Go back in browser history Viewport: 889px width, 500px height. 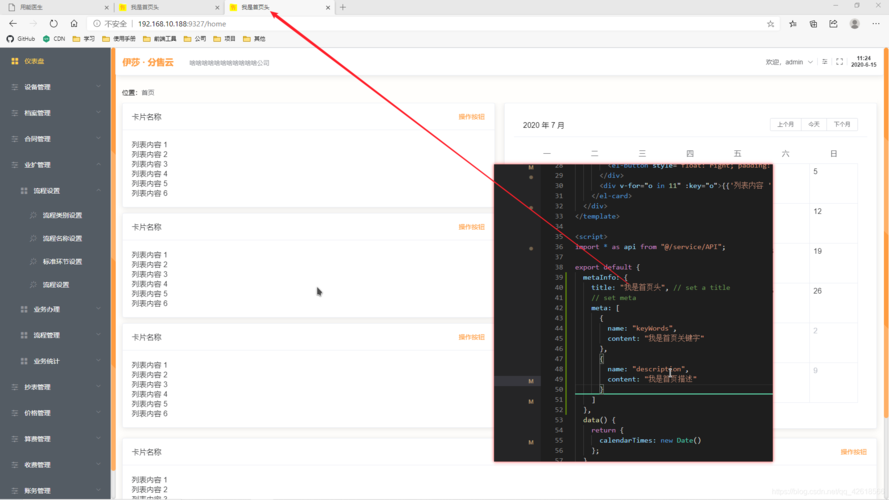pyautogui.click(x=13, y=24)
